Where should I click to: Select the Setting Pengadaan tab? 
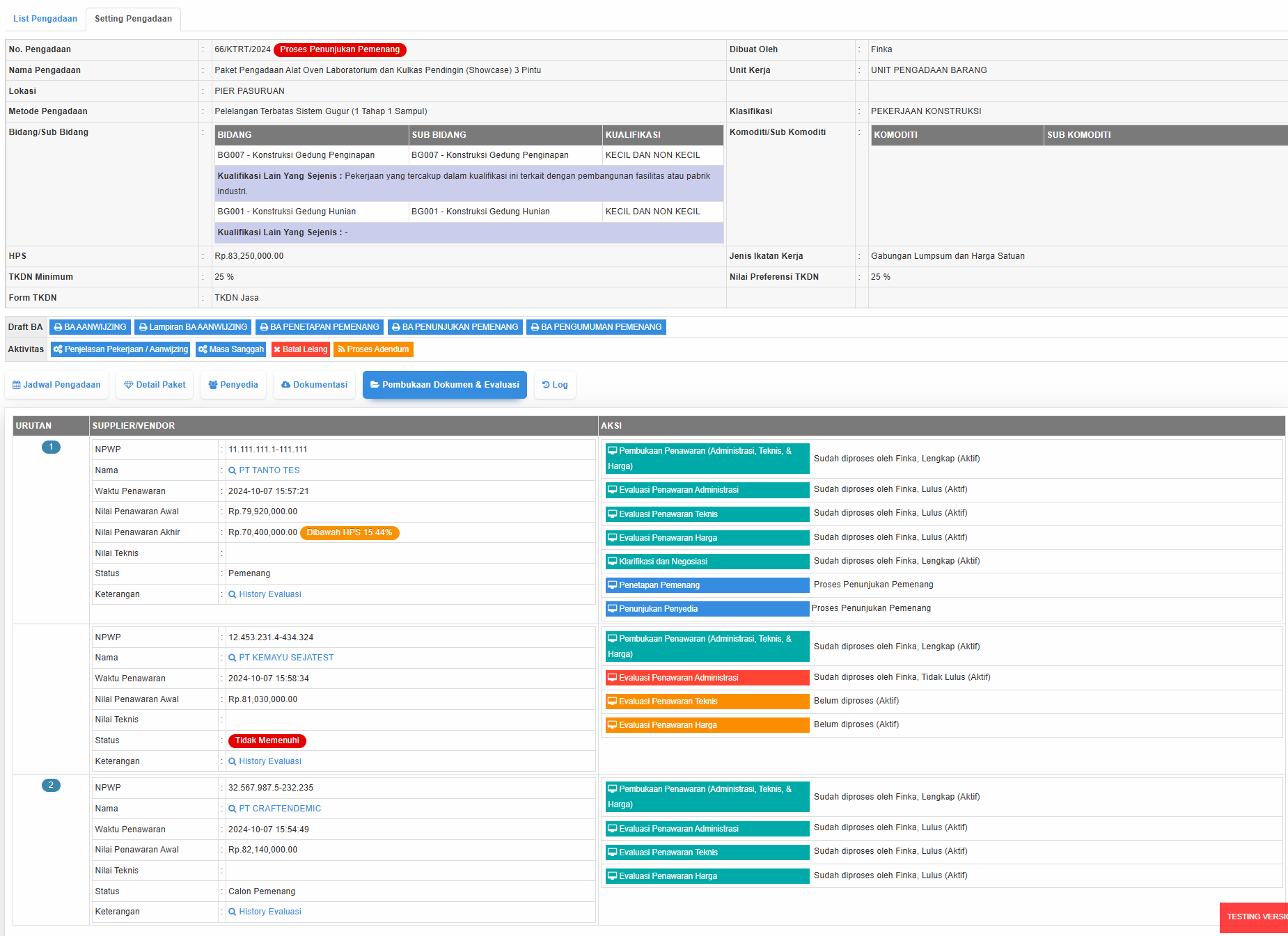tap(133, 19)
